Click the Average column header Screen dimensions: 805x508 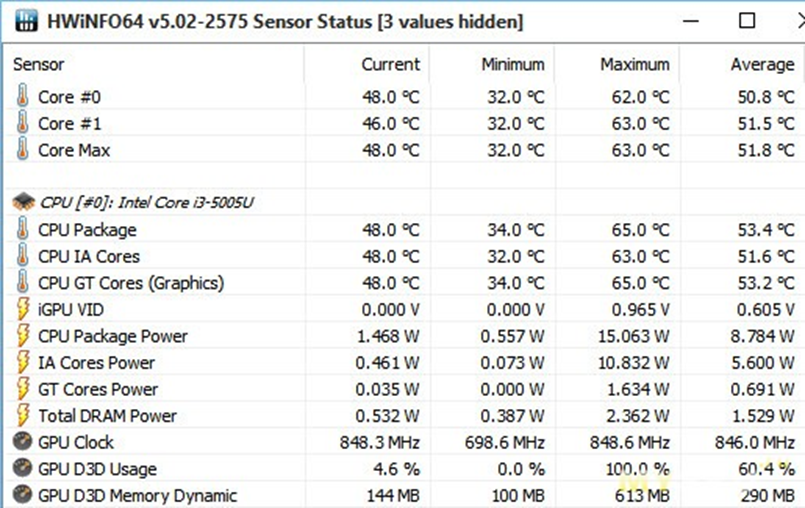click(x=762, y=64)
